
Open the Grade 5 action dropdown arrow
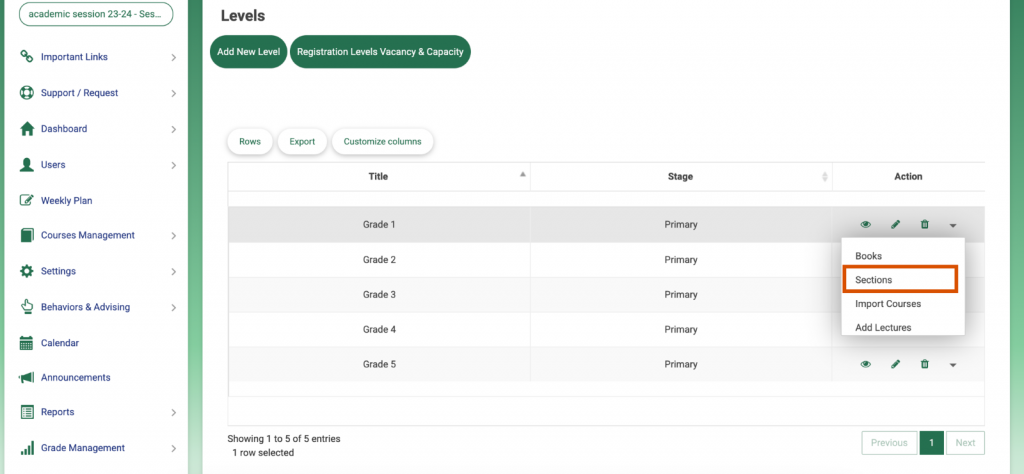pyautogui.click(x=953, y=365)
